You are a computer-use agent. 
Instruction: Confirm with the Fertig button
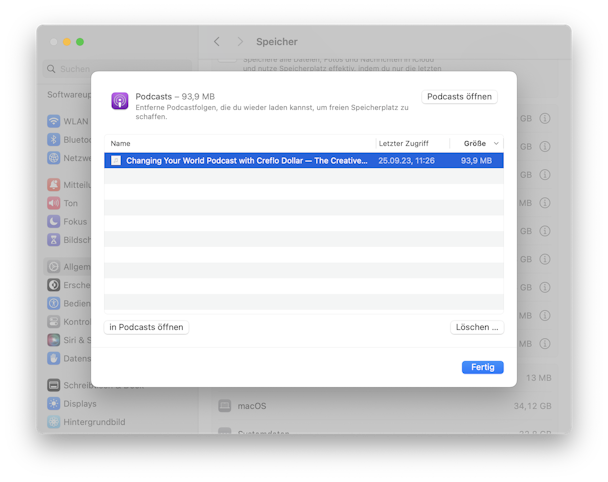tap(482, 367)
